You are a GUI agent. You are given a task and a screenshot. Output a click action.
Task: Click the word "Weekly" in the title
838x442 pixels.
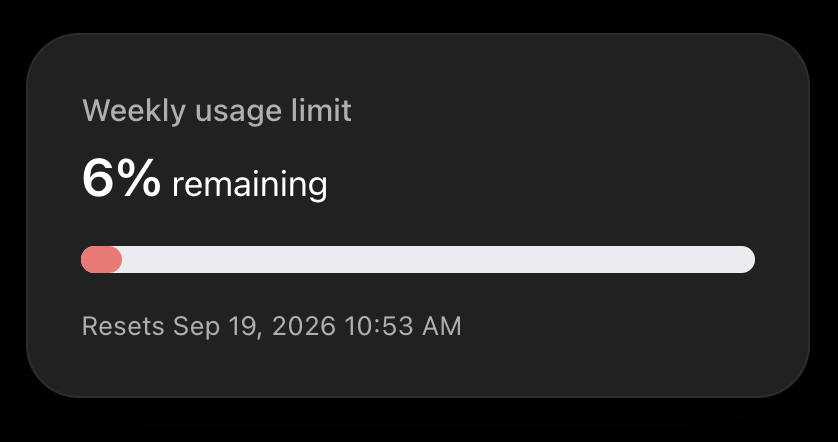(134, 111)
